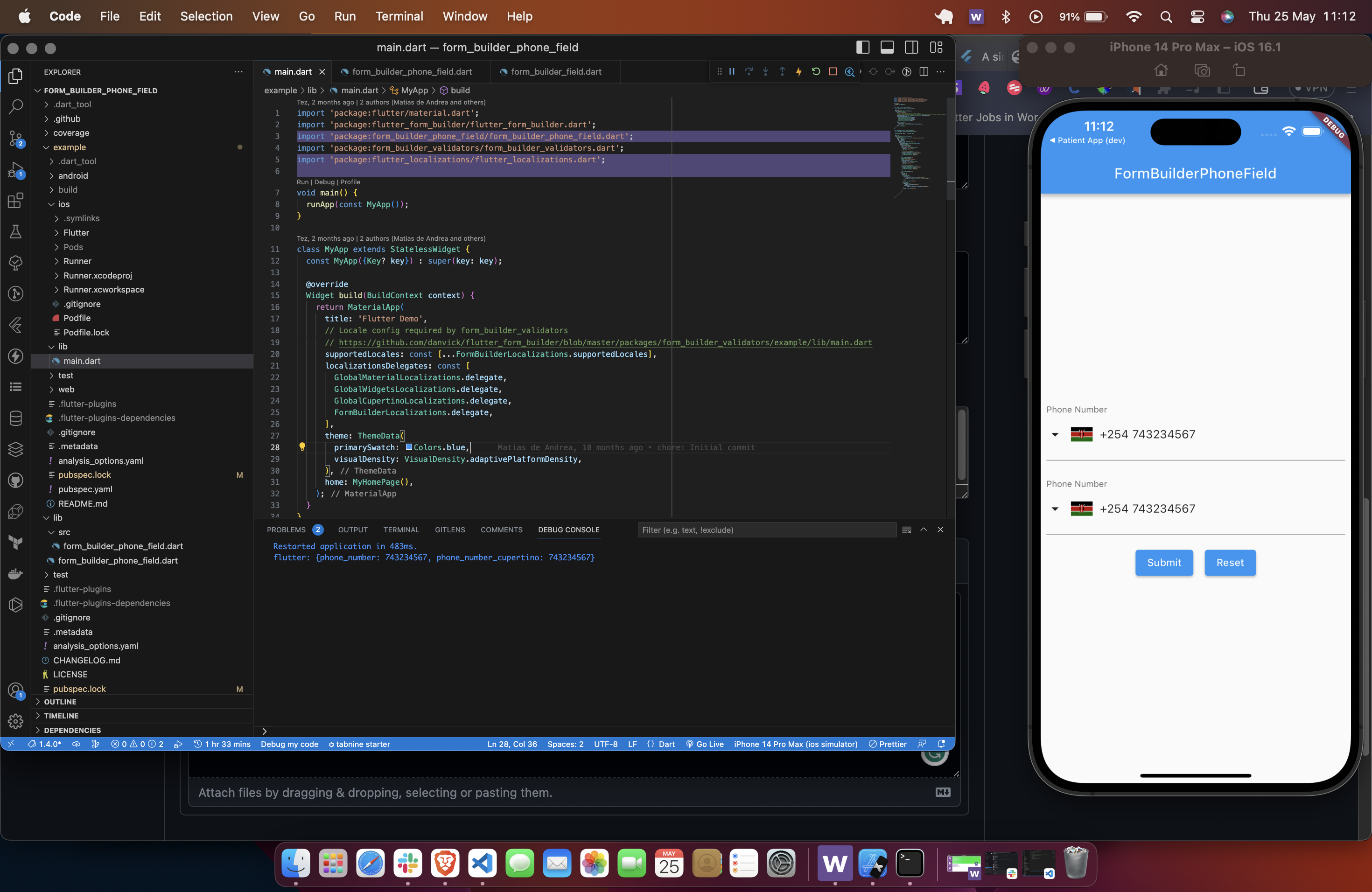
Task: Open the Selection menu
Action: (x=206, y=16)
